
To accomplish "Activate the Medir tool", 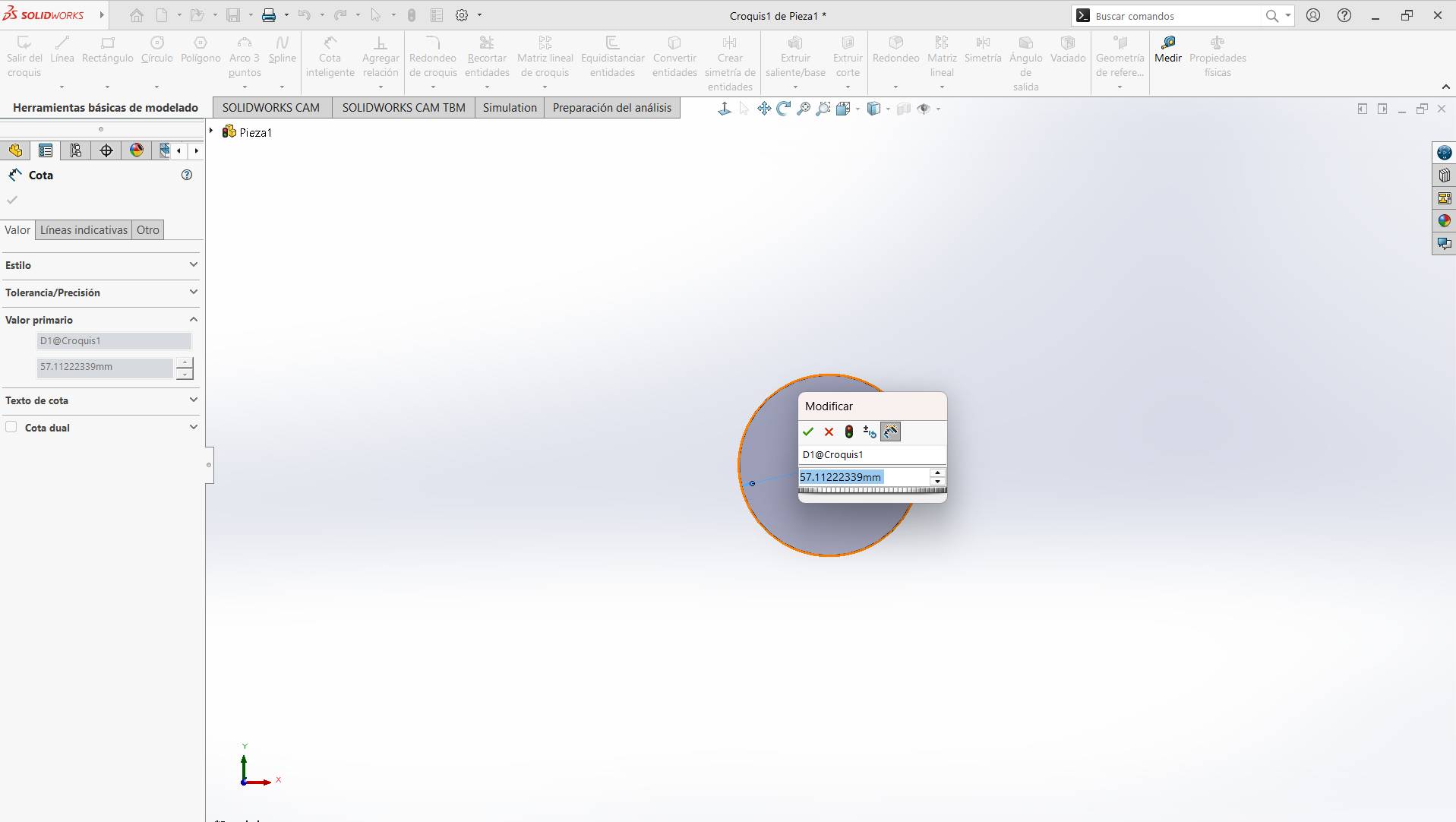I will click(1167, 49).
